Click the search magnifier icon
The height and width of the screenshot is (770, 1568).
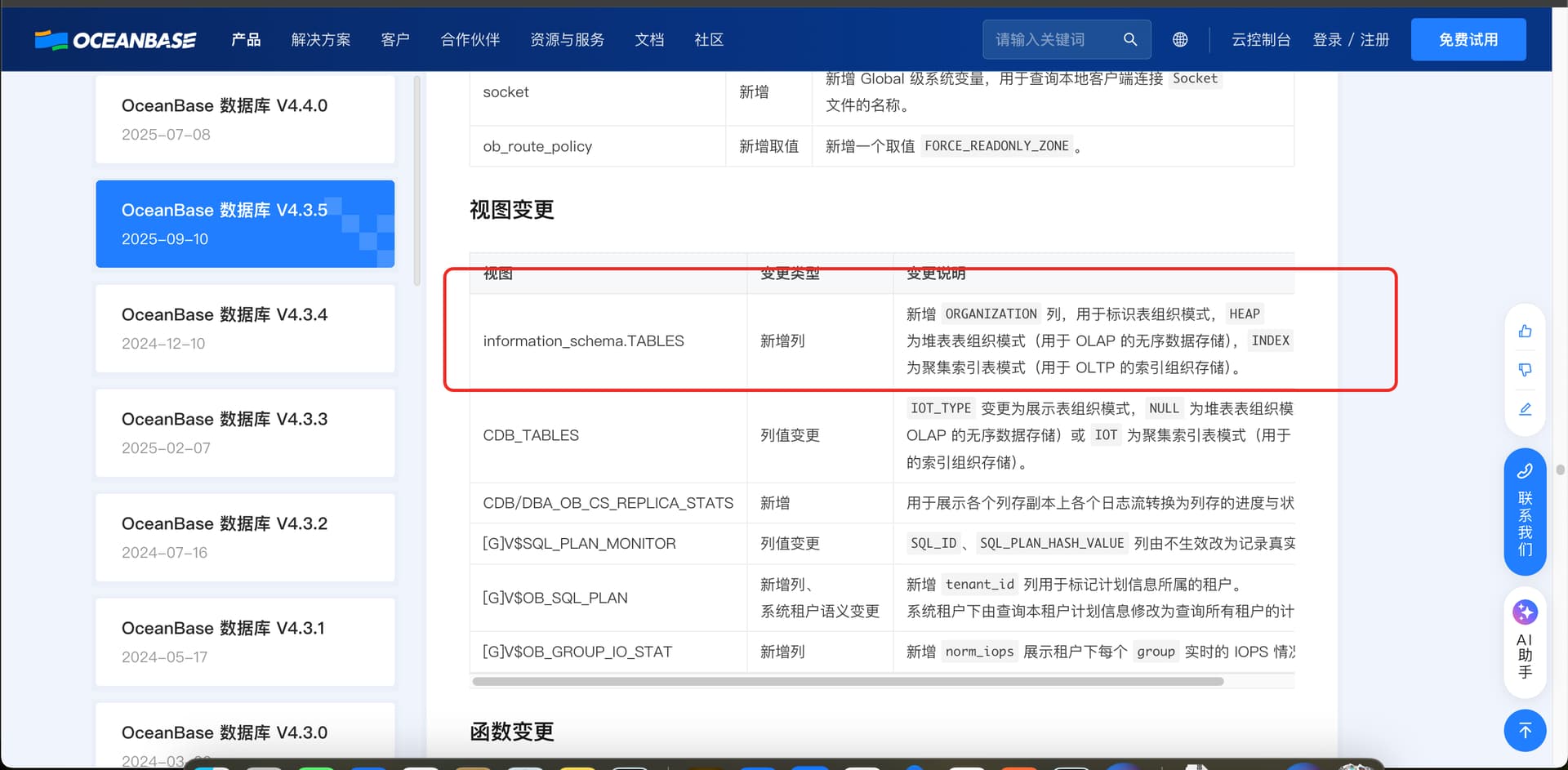click(1129, 39)
